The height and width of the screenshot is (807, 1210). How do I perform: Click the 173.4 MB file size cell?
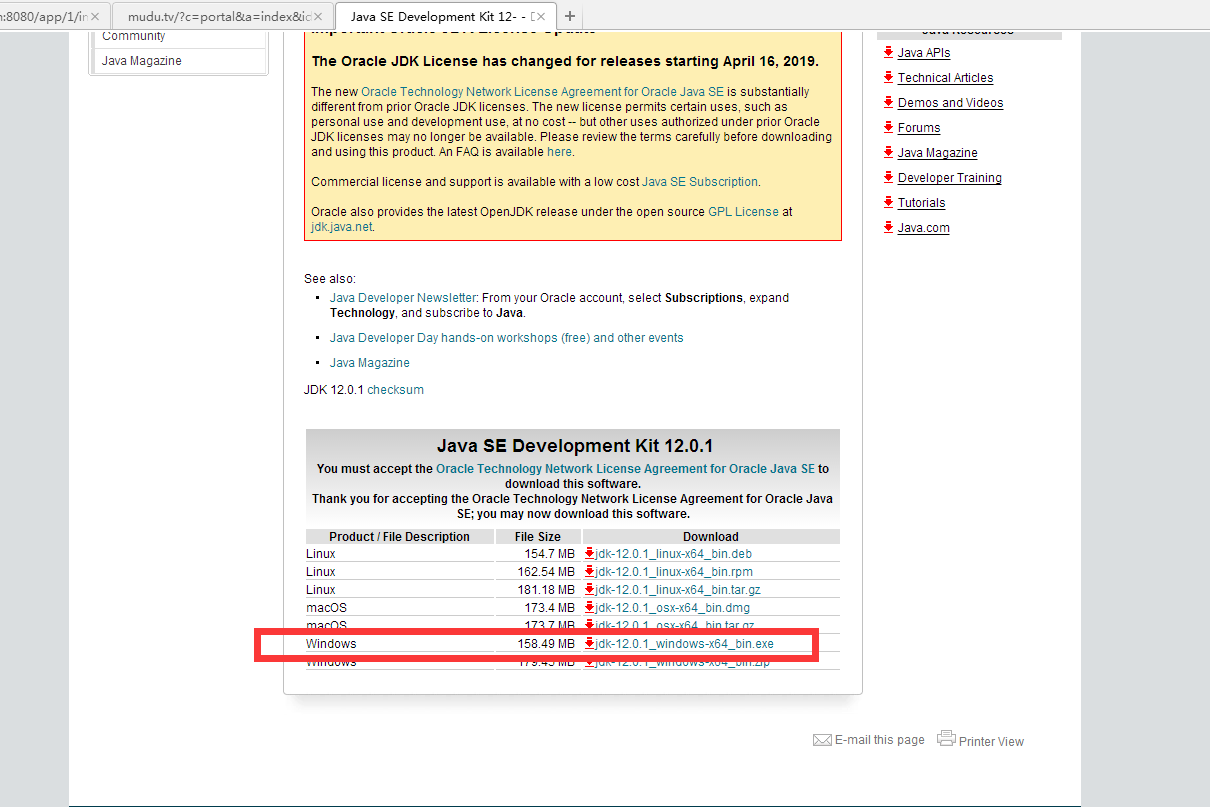(538, 607)
